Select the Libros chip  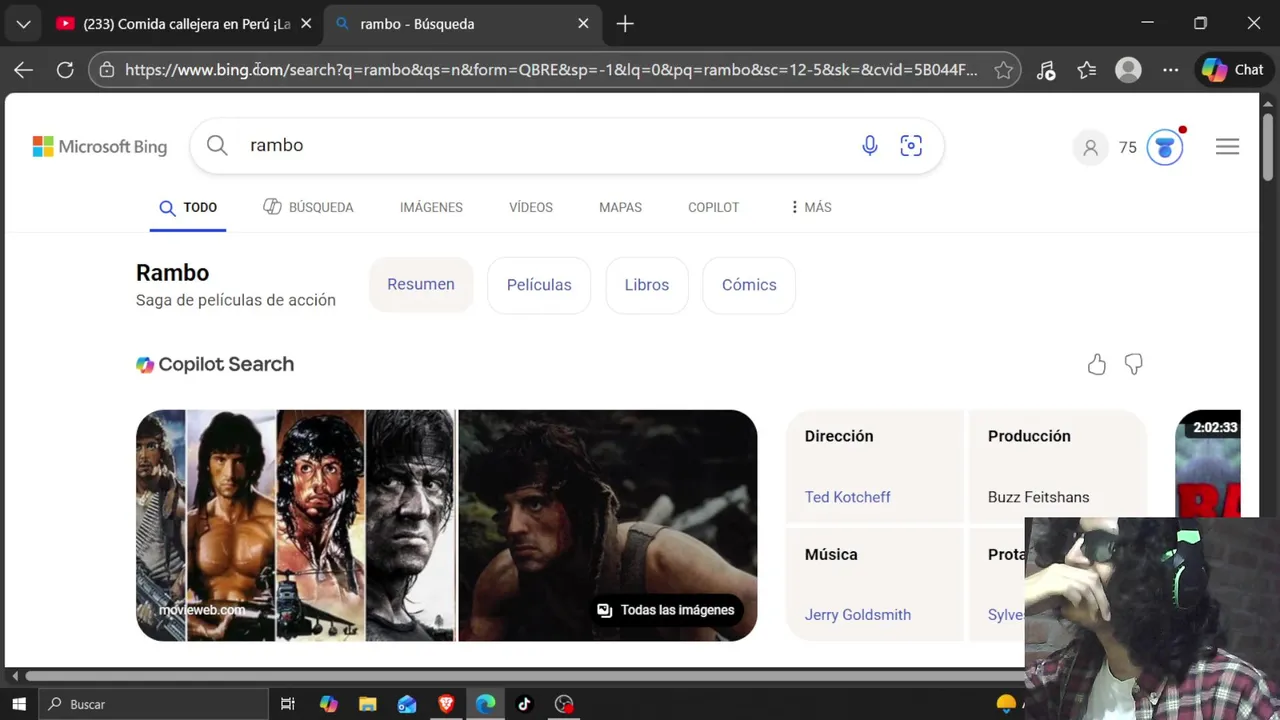(x=647, y=285)
